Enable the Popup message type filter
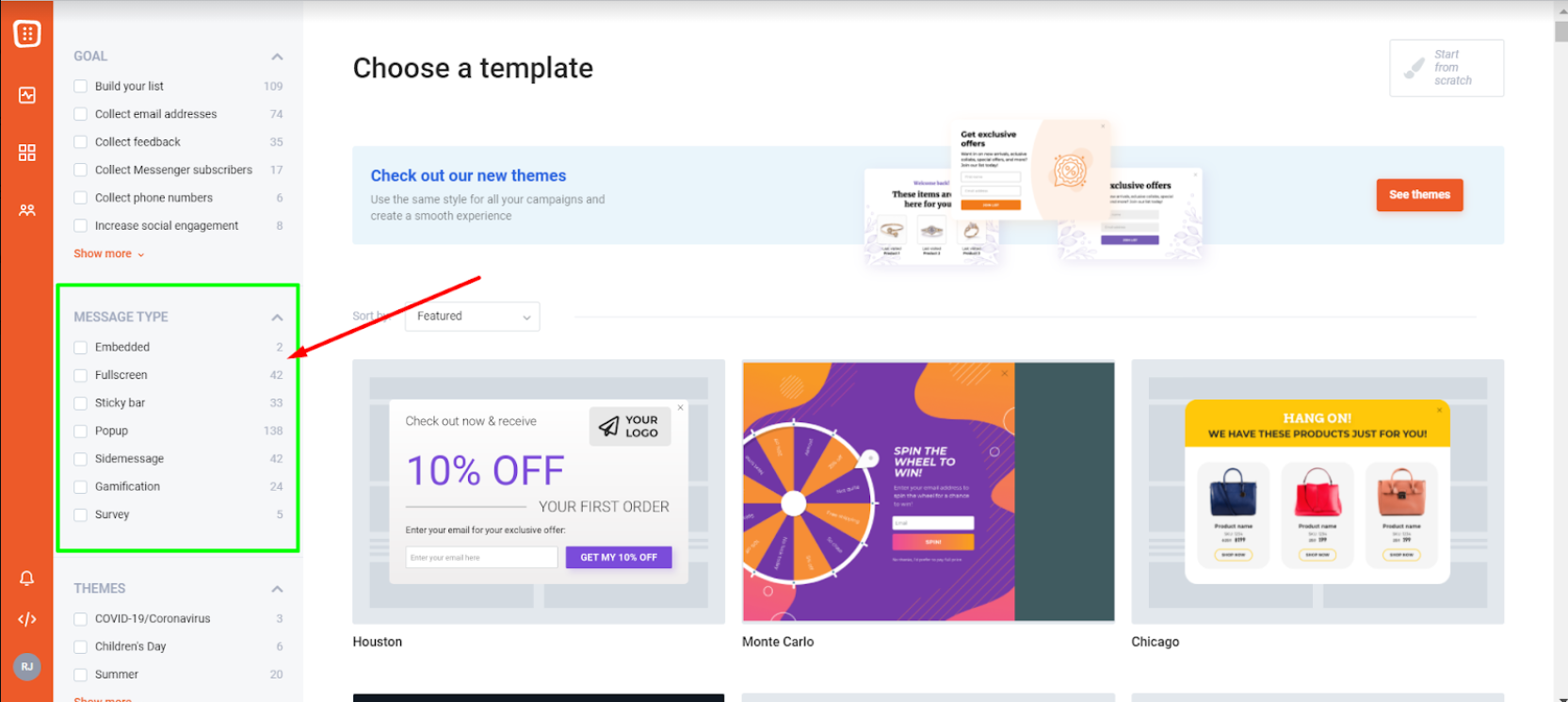 click(x=80, y=431)
